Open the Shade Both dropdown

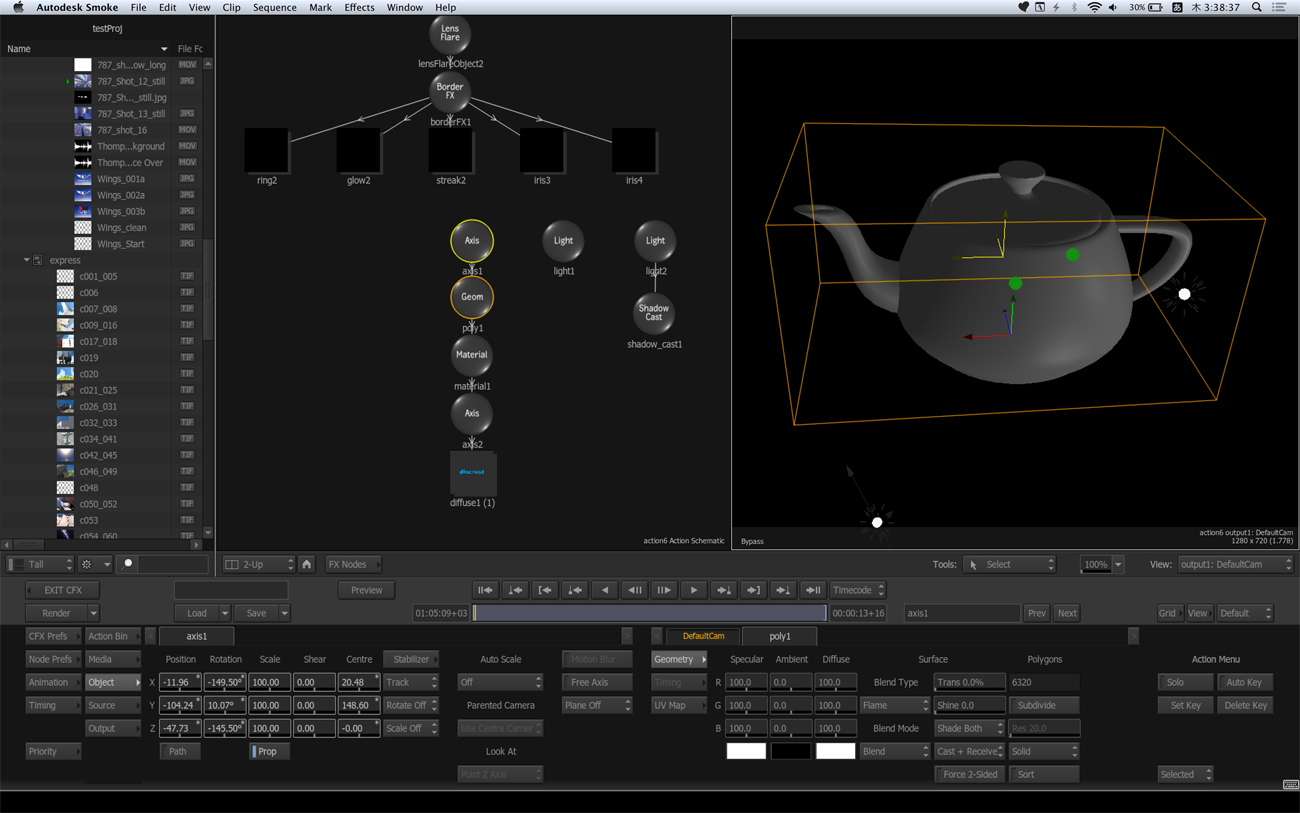969,728
